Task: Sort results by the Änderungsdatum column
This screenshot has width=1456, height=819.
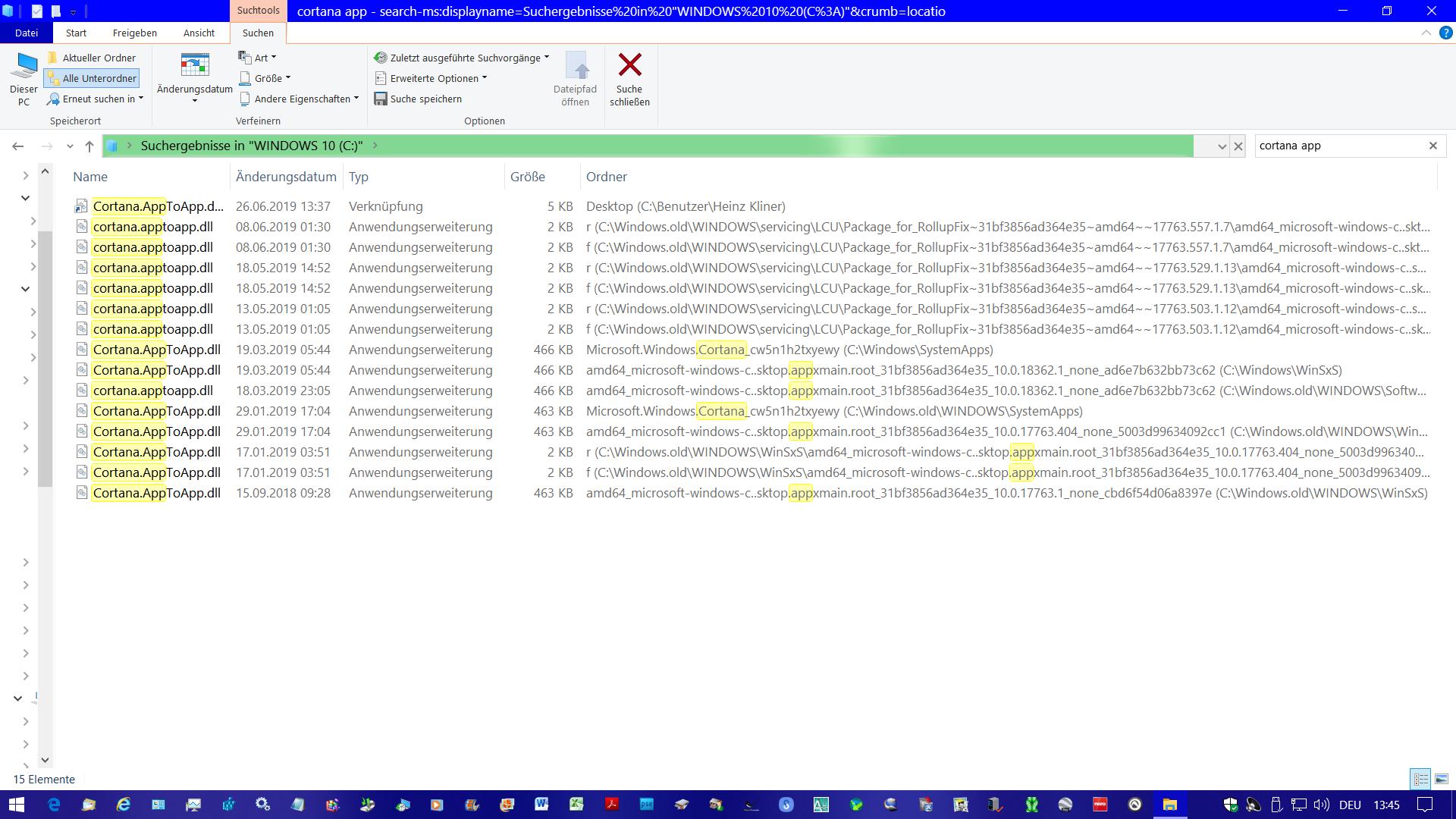Action: (x=286, y=177)
